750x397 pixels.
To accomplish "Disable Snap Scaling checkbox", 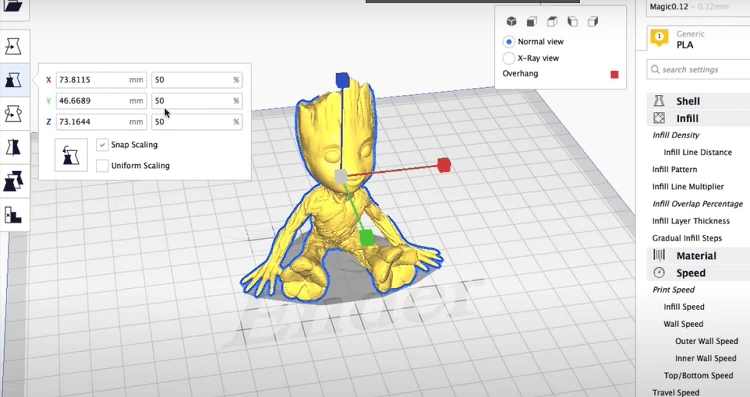I will (x=102, y=144).
